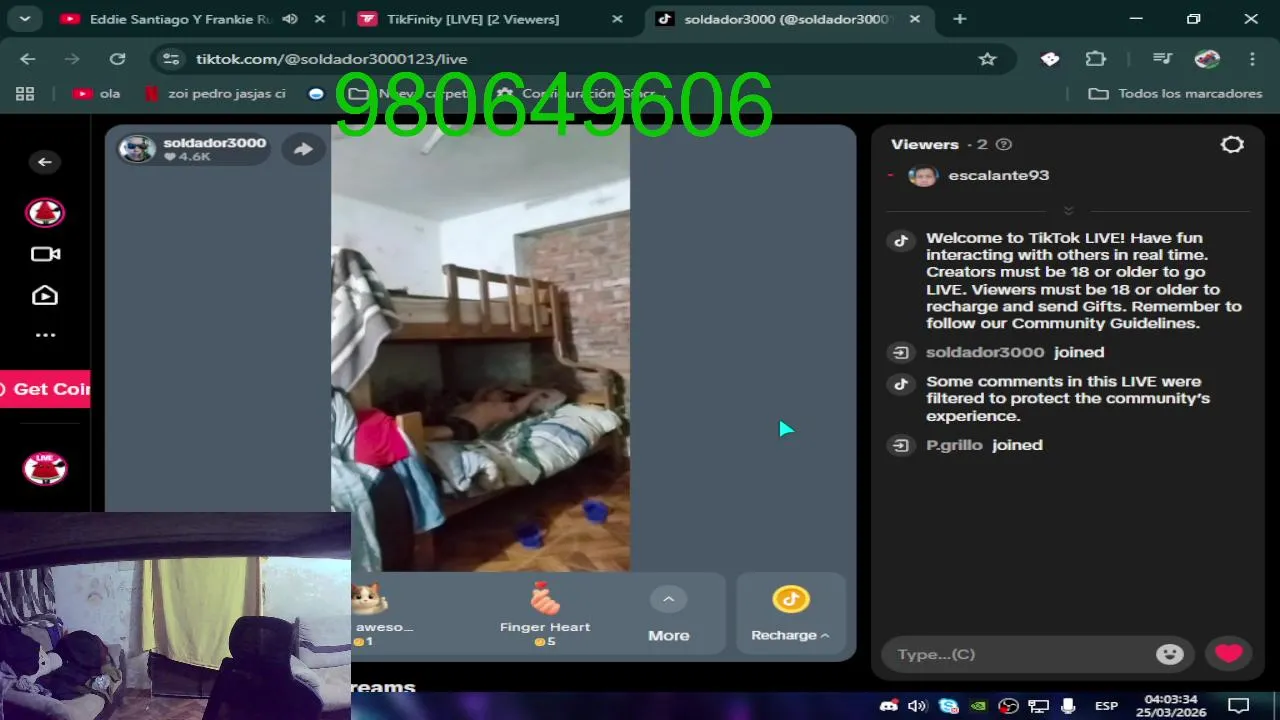This screenshot has height=720, width=1280.
Task: Open the 'zoi pedro jasjas ci' bookmark
Action: (216, 93)
